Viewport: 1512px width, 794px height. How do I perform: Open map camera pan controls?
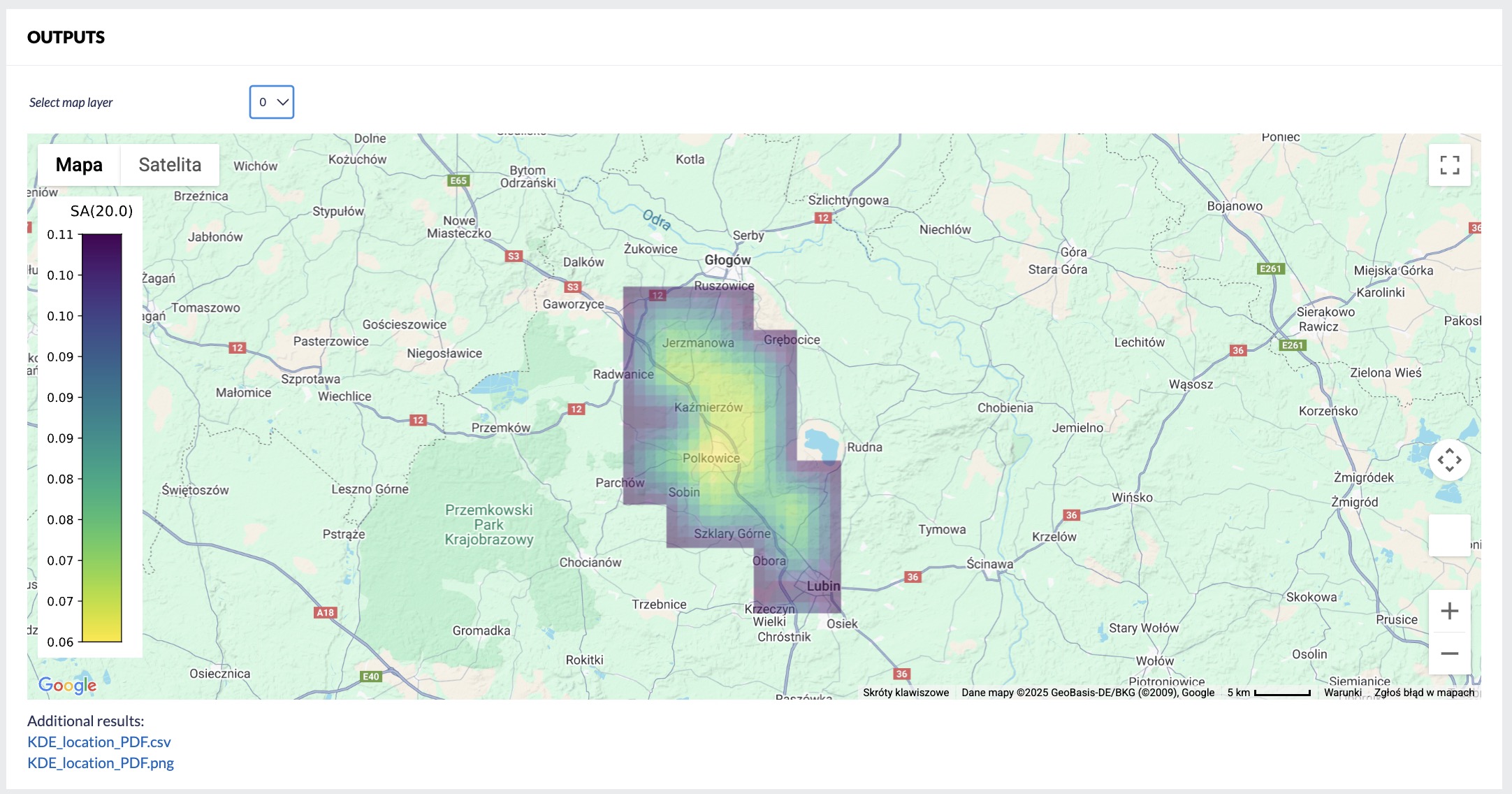(1449, 460)
